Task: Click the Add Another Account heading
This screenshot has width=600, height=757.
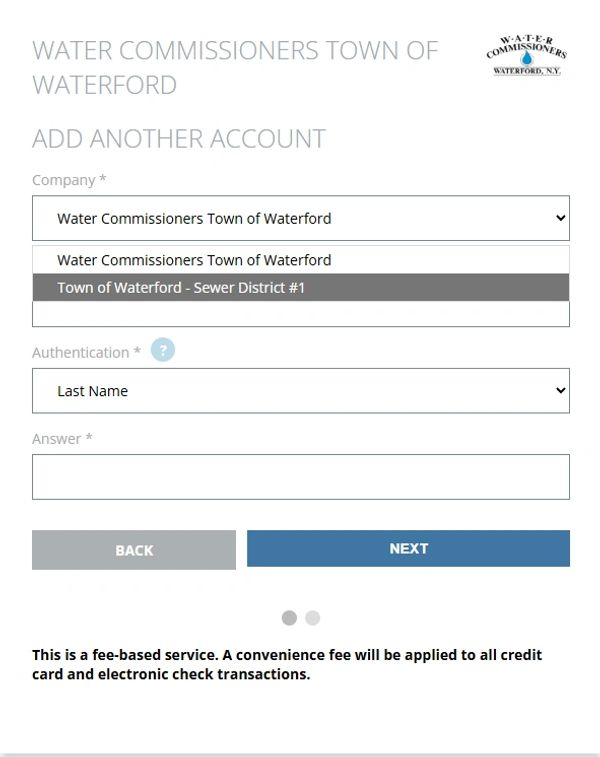Action: (179, 139)
